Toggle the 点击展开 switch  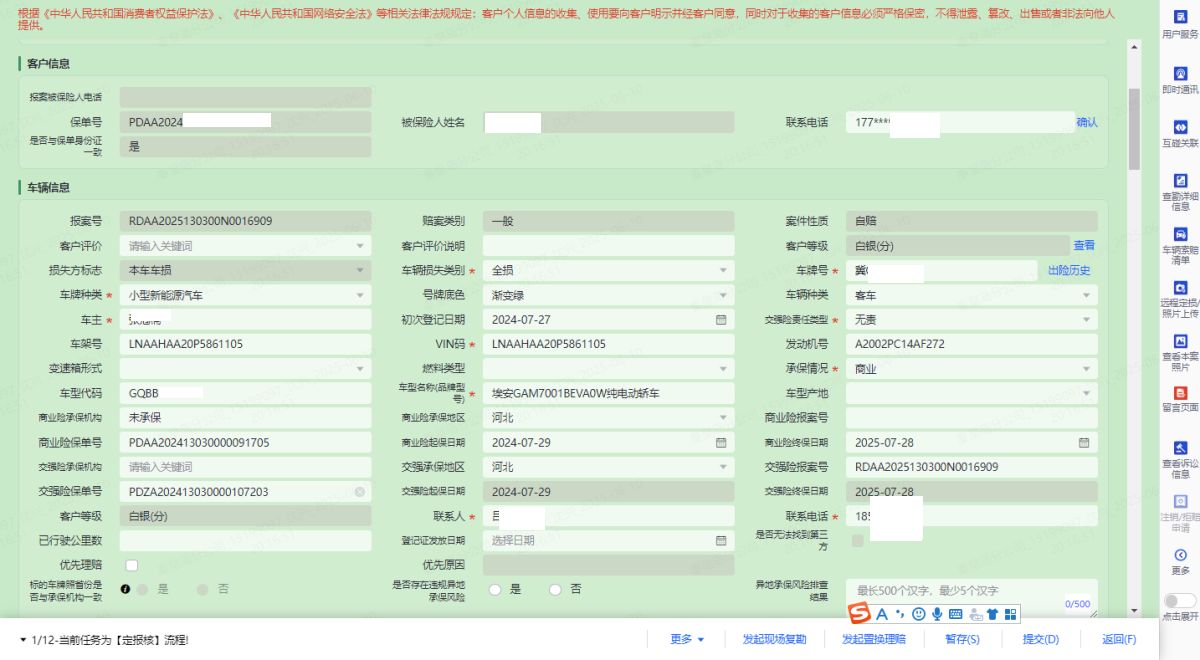(1179, 601)
